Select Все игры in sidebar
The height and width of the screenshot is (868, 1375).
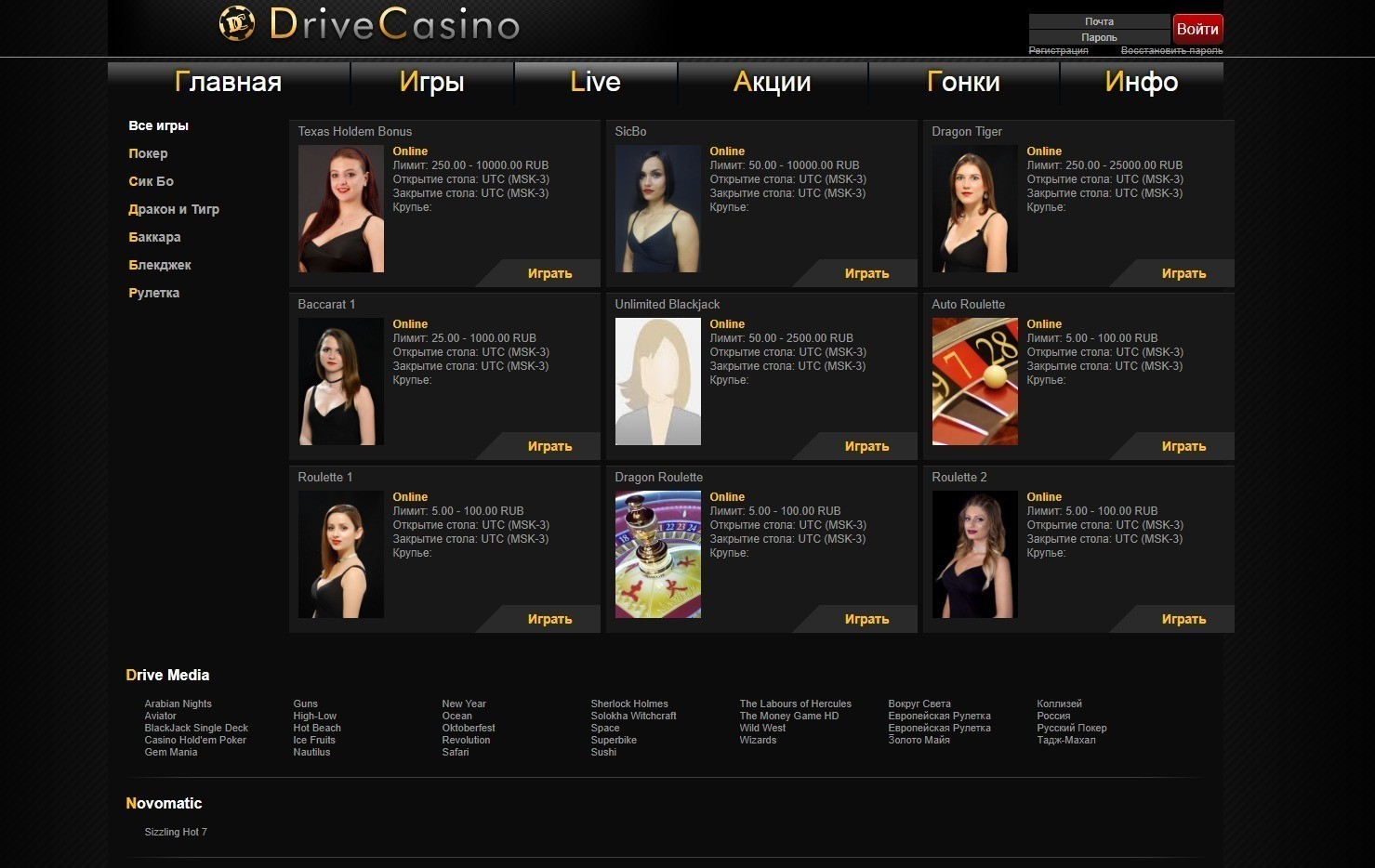click(x=158, y=125)
